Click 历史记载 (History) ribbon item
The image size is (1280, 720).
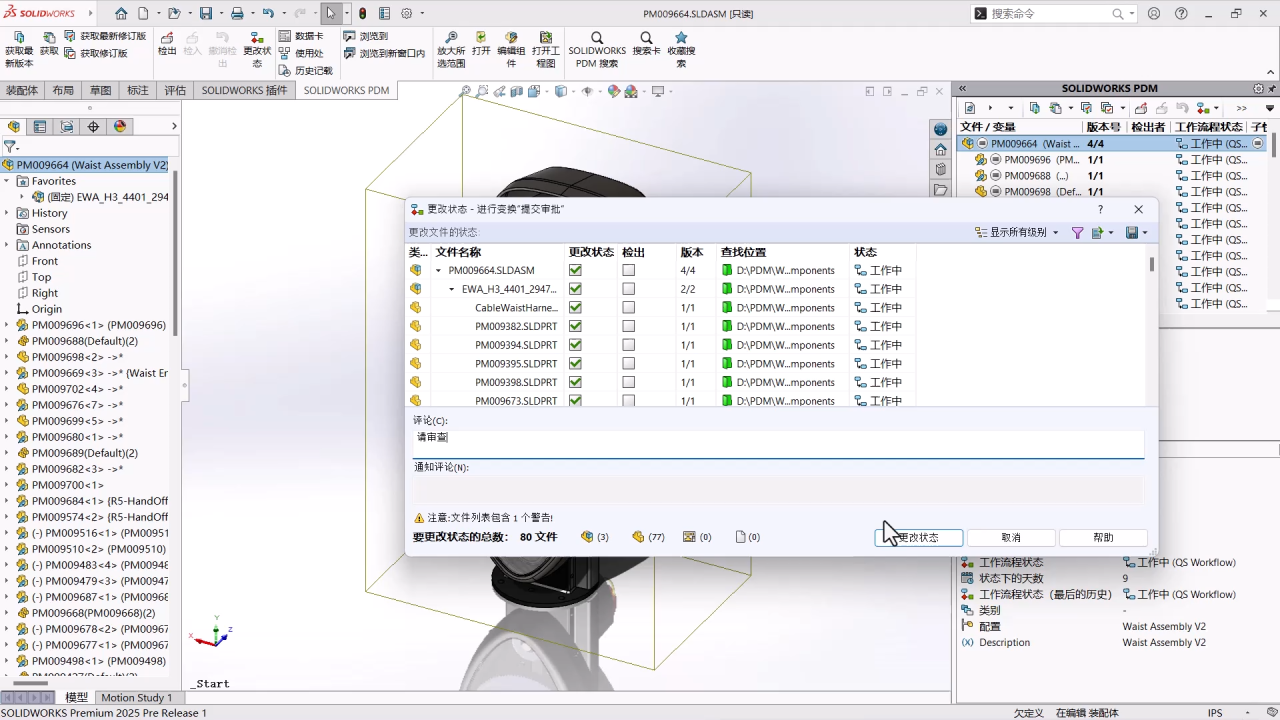[x=305, y=71]
